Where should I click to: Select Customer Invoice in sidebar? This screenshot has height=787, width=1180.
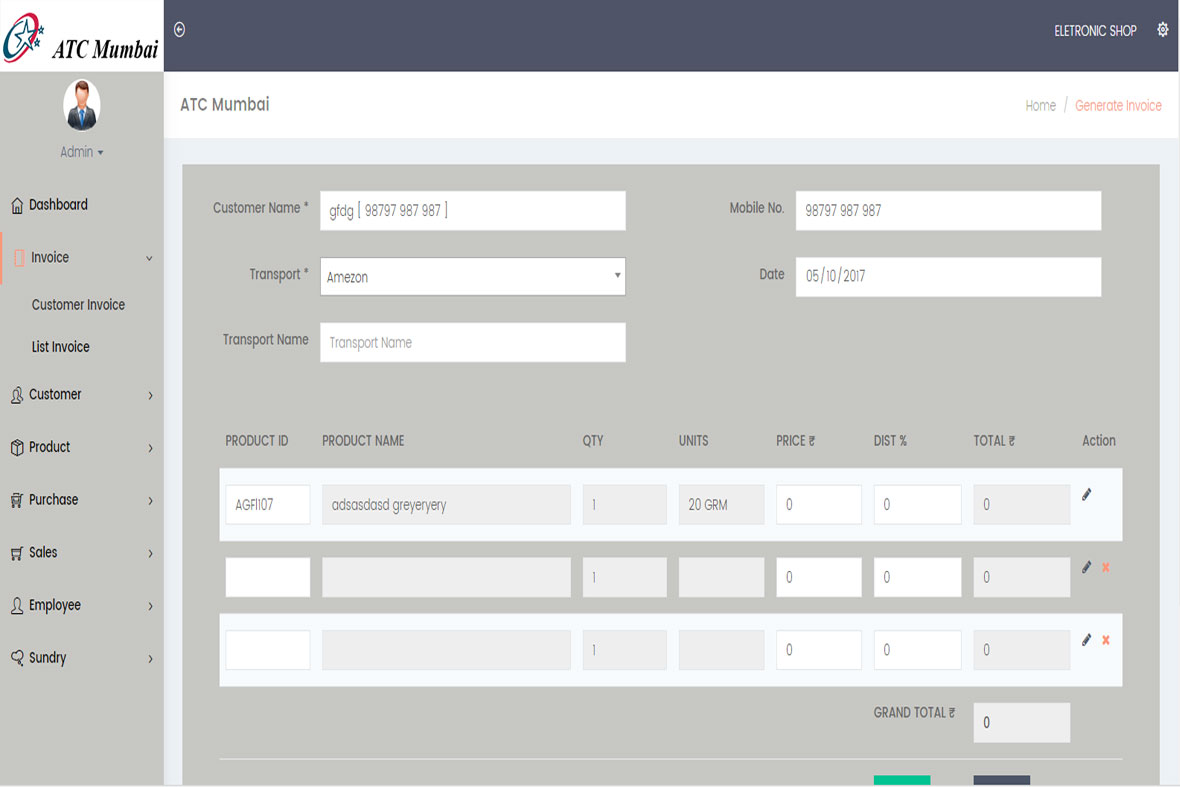[78, 305]
